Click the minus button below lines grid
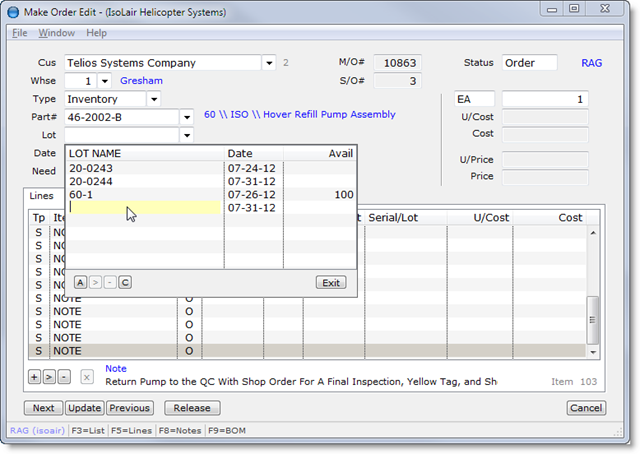The image size is (640, 454). point(63,377)
